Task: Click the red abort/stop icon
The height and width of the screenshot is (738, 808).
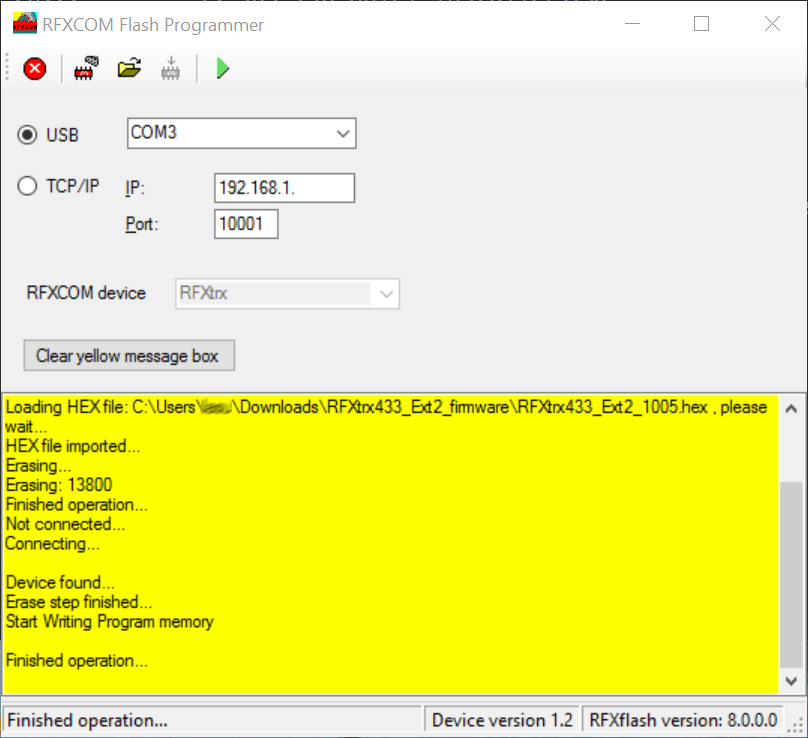Action: coord(35,69)
